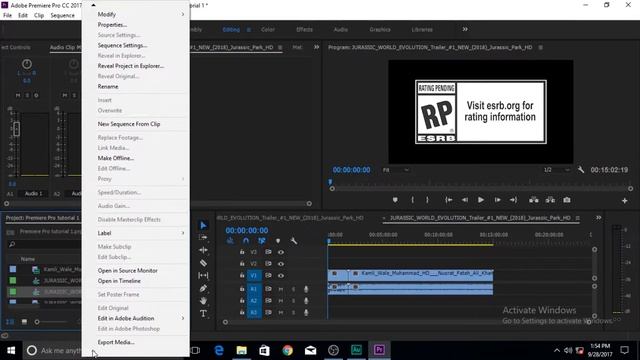Select the Track Select Forward tool

coord(203,237)
